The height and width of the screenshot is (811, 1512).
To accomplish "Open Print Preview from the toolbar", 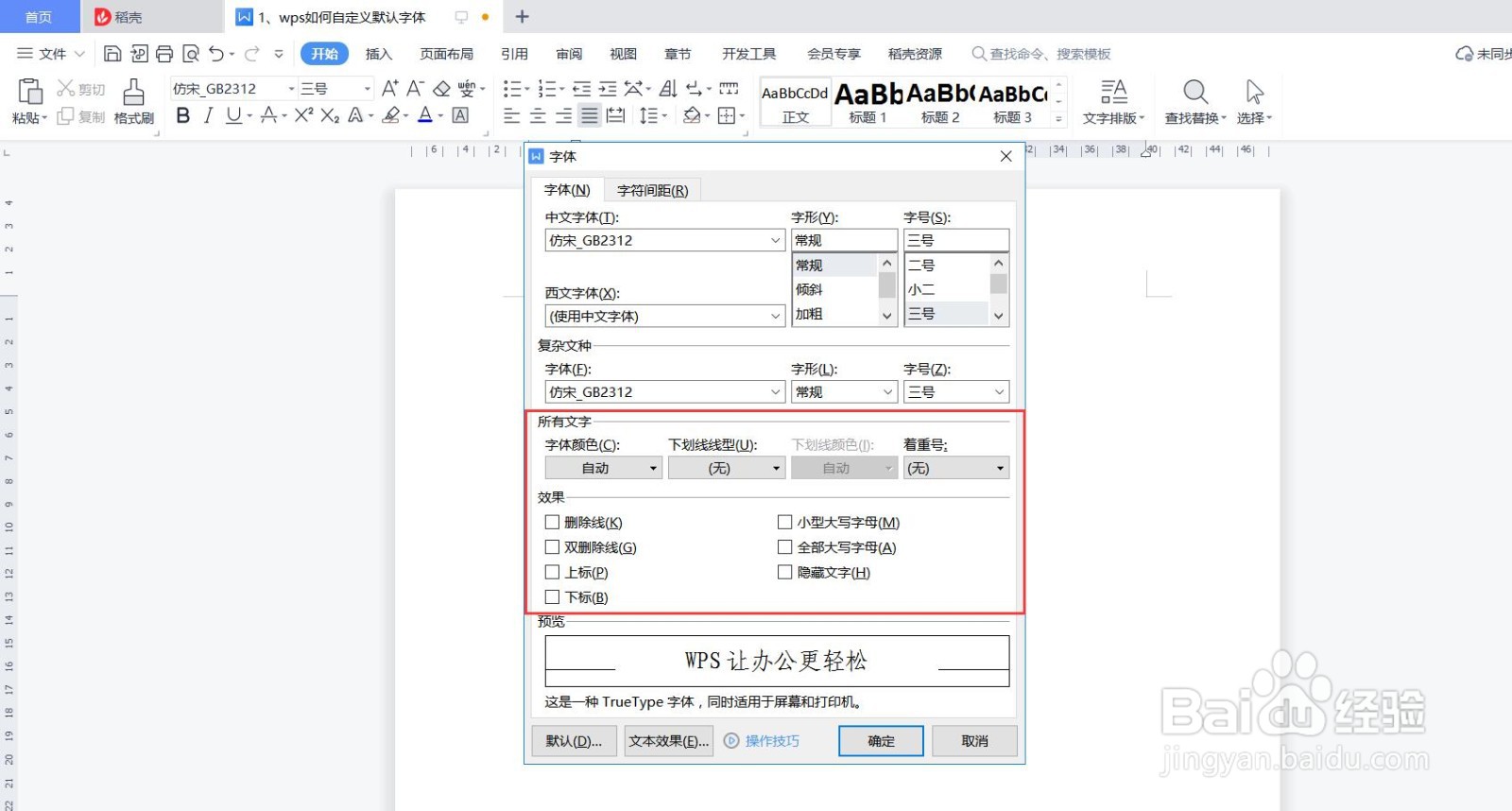I will [x=191, y=54].
